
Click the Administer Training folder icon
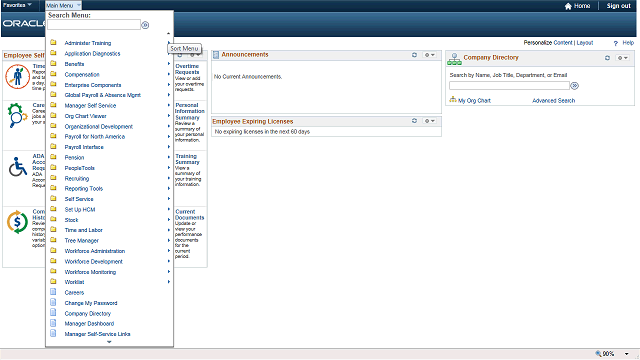tap(53, 42)
